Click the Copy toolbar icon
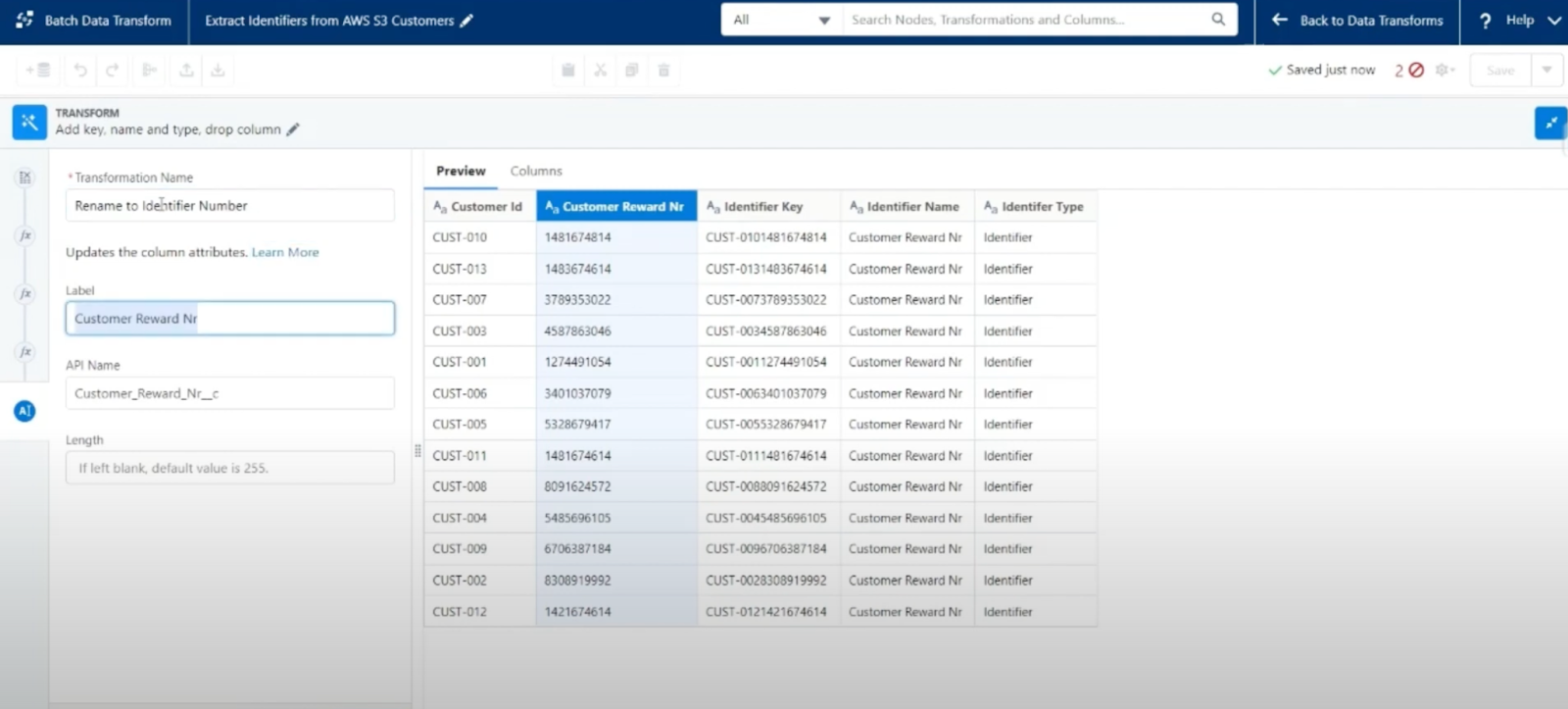Viewport: 1568px width, 709px height. (x=632, y=71)
